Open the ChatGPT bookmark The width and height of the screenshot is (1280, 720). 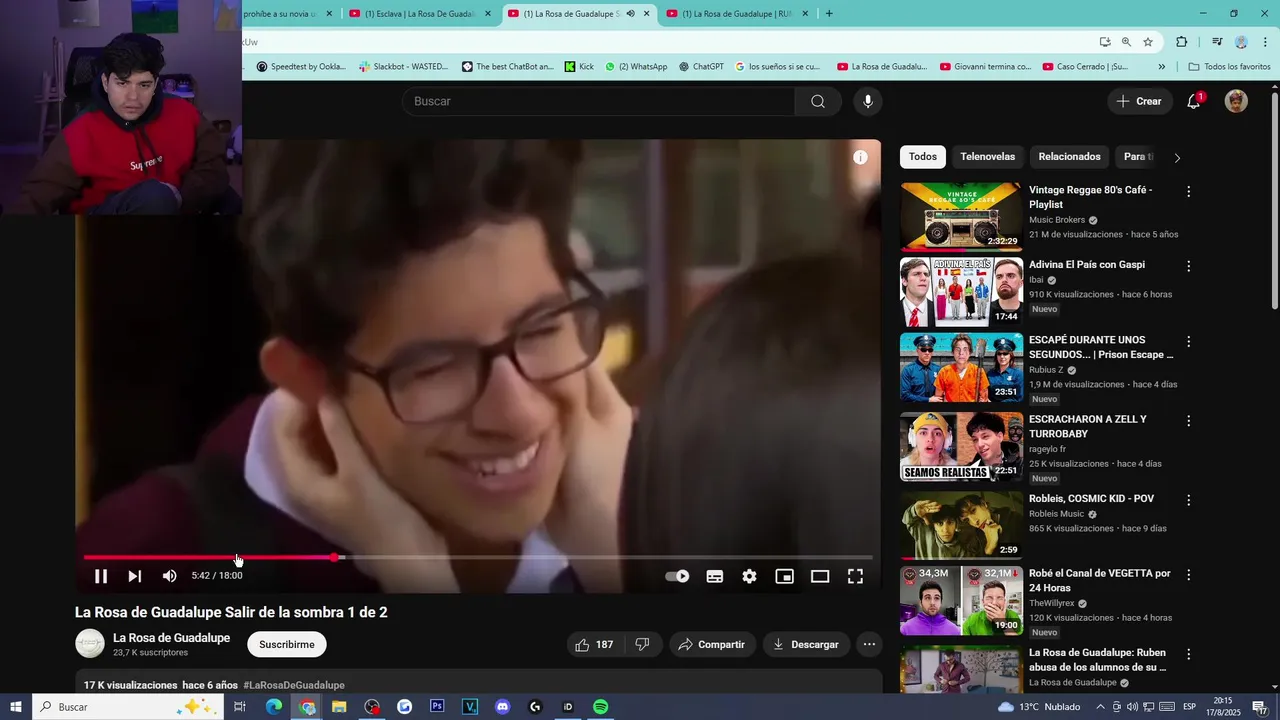[x=701, y=67]
